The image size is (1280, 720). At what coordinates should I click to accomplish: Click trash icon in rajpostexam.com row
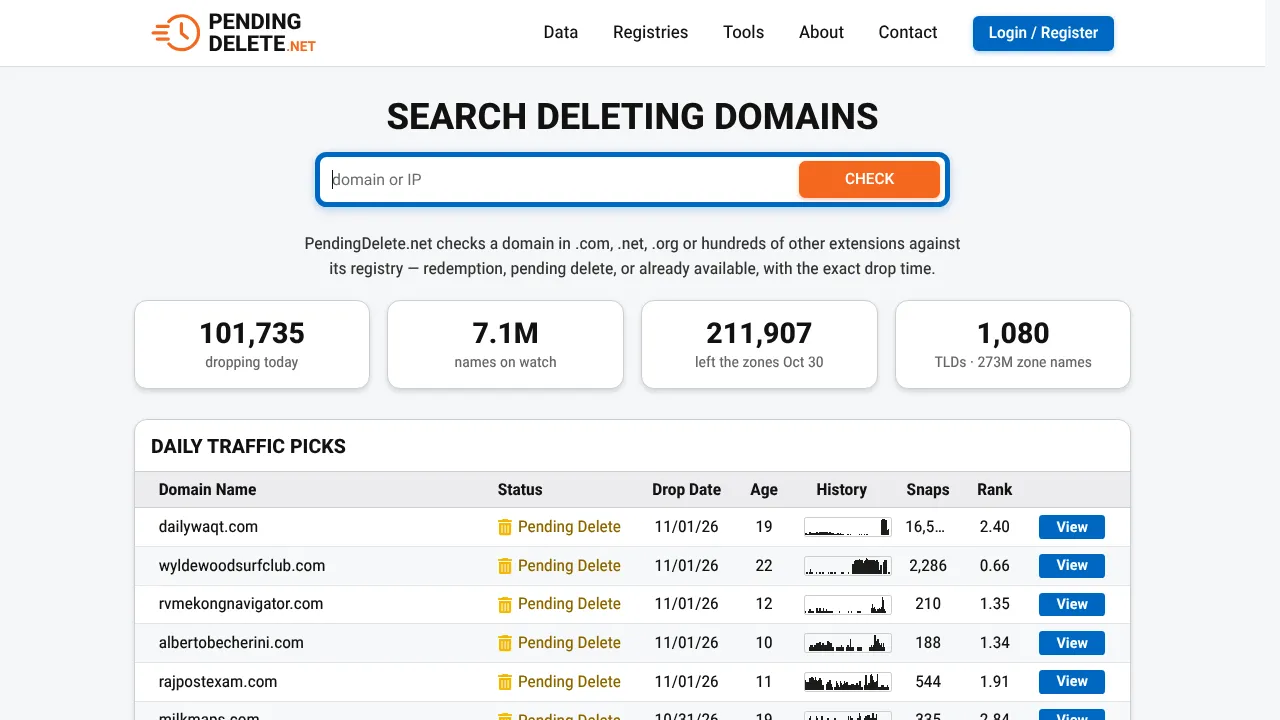click(505, 682)
